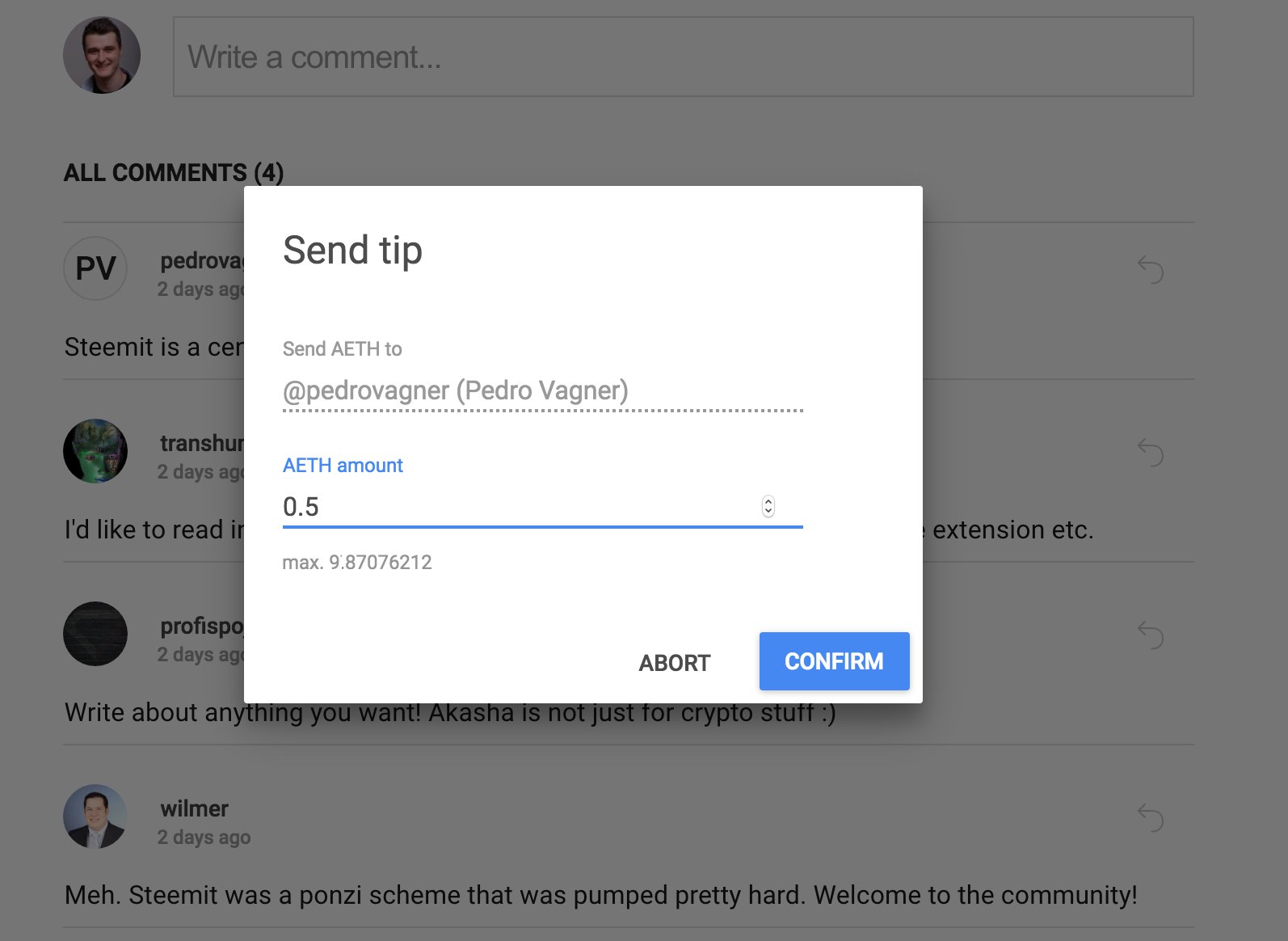Open wilmer's username link
Viewport: 1288px width, 941px height.
(x=194, y=808)
